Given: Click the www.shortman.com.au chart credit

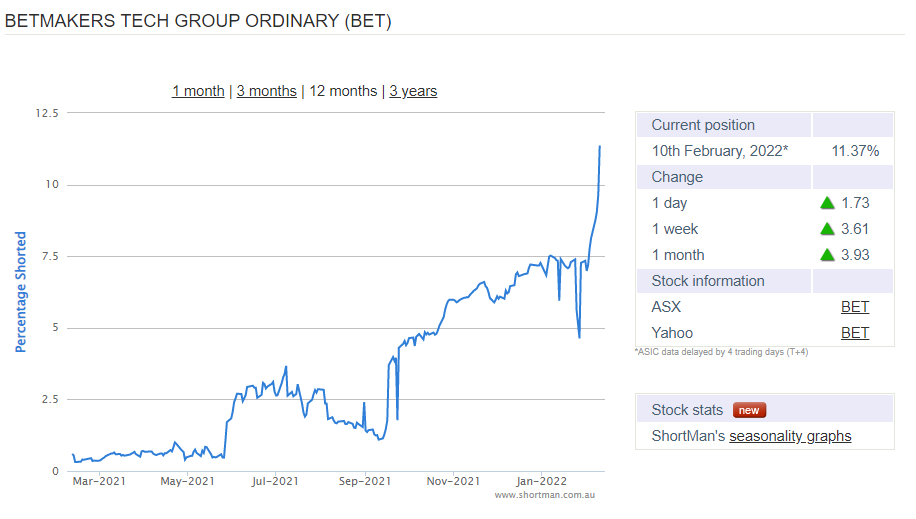Looking at the screenshot, I should (544, 495).
